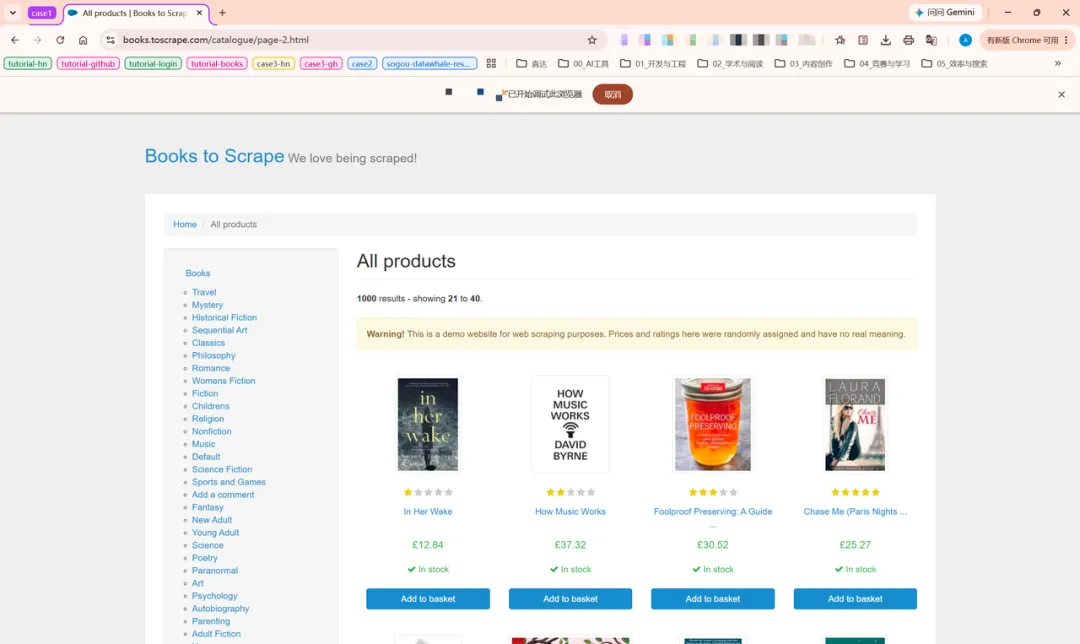Open the Science Fiction category link
This screenshot has height=644, width=1080.
(x=222, y=469)
